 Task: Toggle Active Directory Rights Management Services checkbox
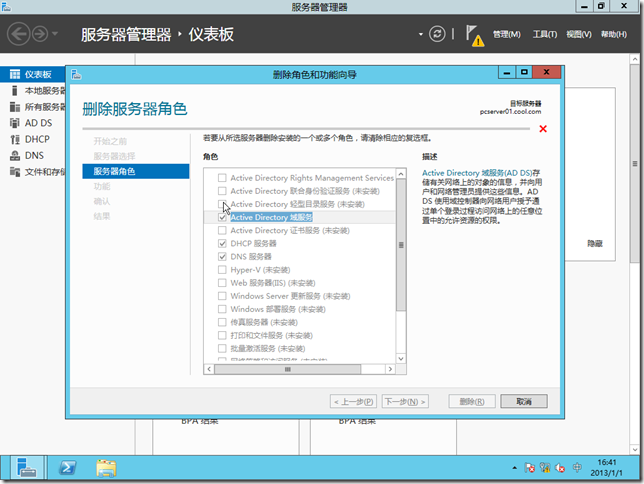(x=222, y=178)
